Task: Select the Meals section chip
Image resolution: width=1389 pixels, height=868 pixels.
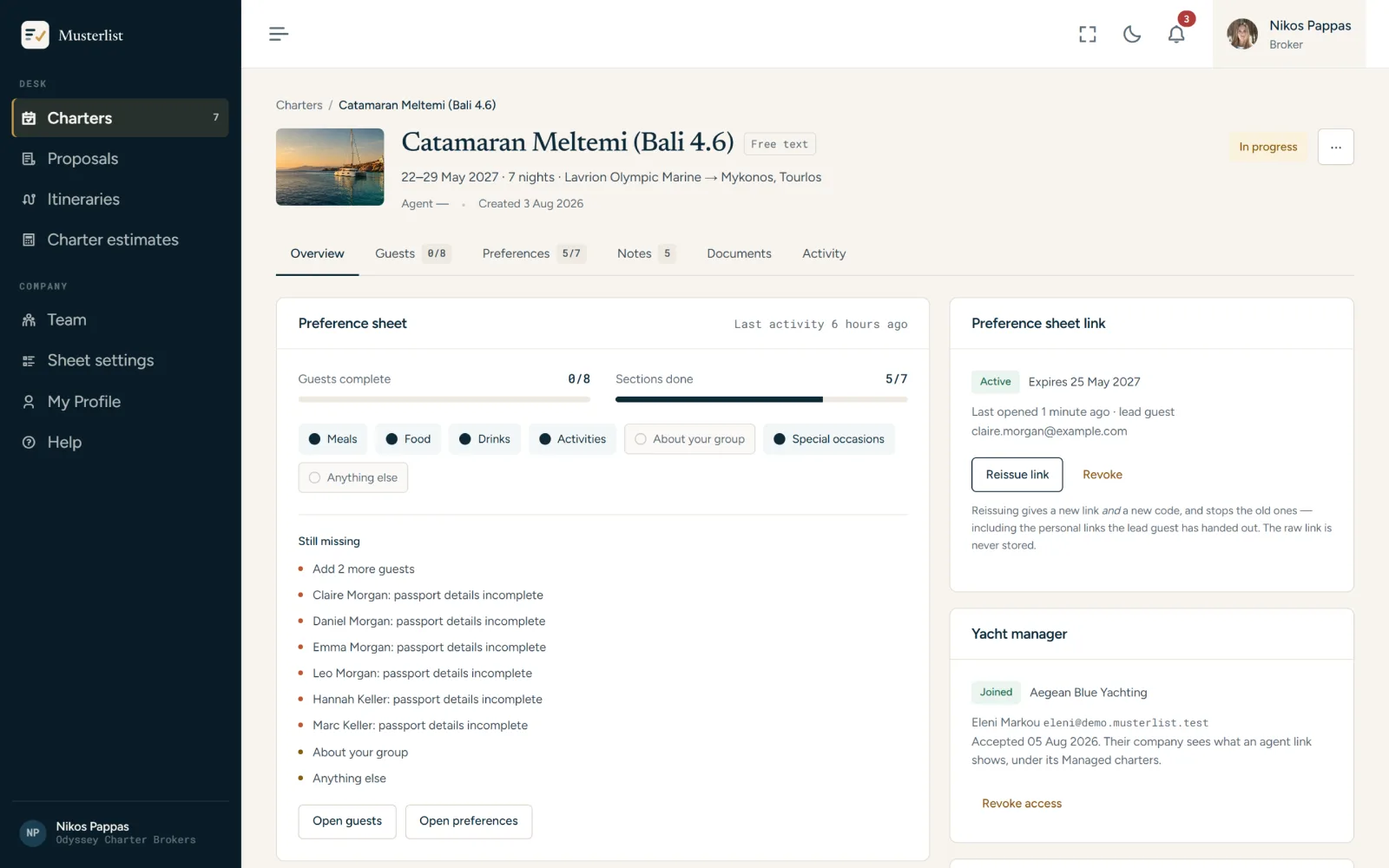Action: pyautogui.click(x=332, y=439)
